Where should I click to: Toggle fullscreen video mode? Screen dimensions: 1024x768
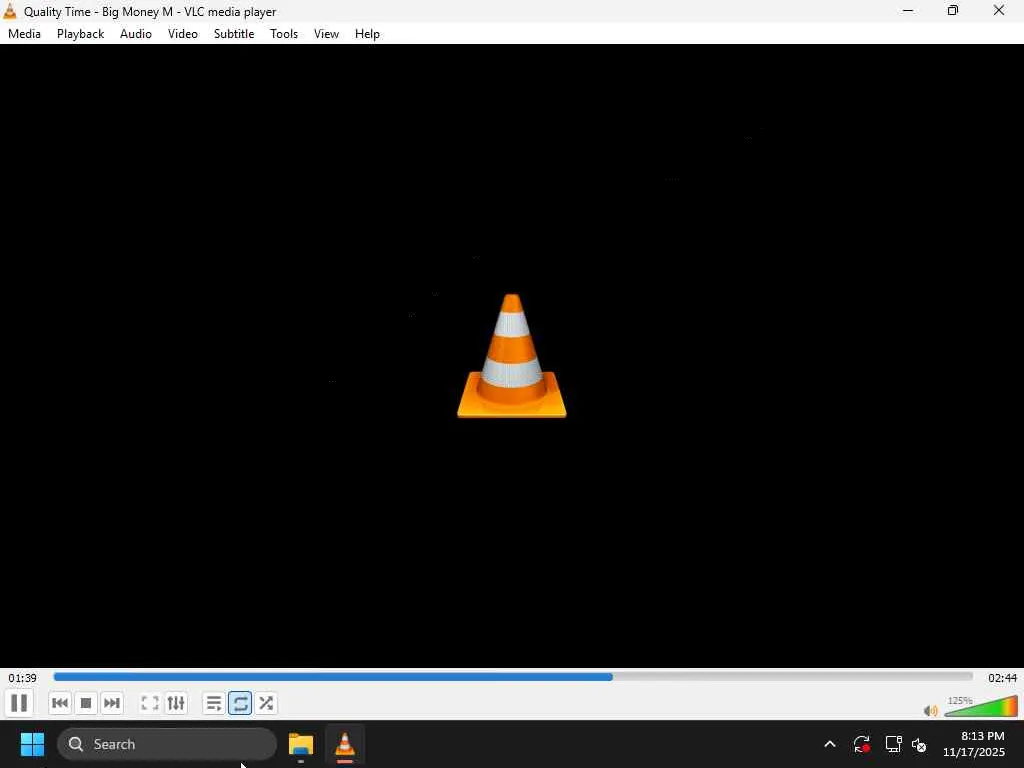coord(150,703)
